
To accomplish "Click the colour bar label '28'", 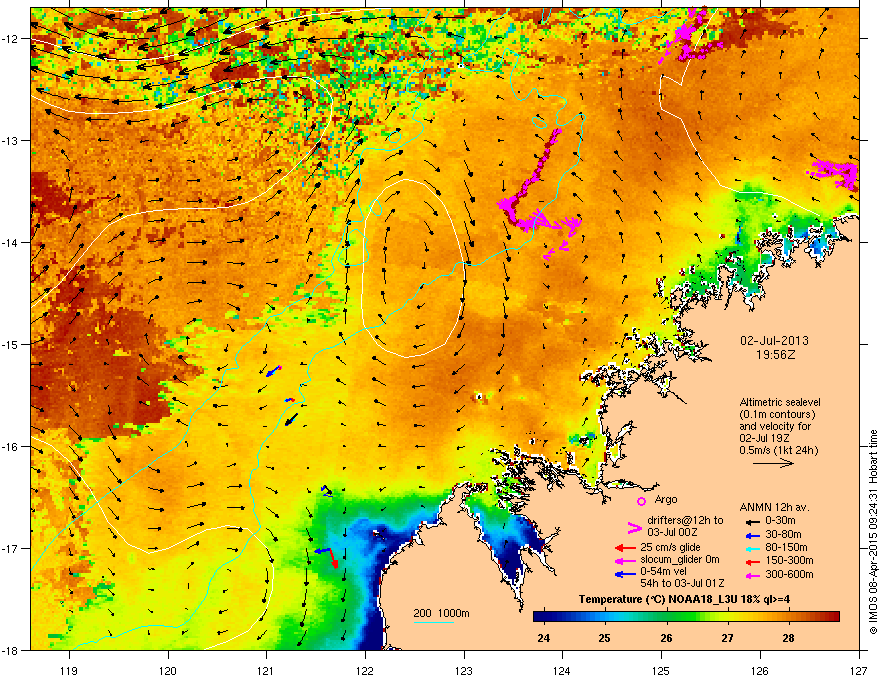I will [x=788, y=638].
